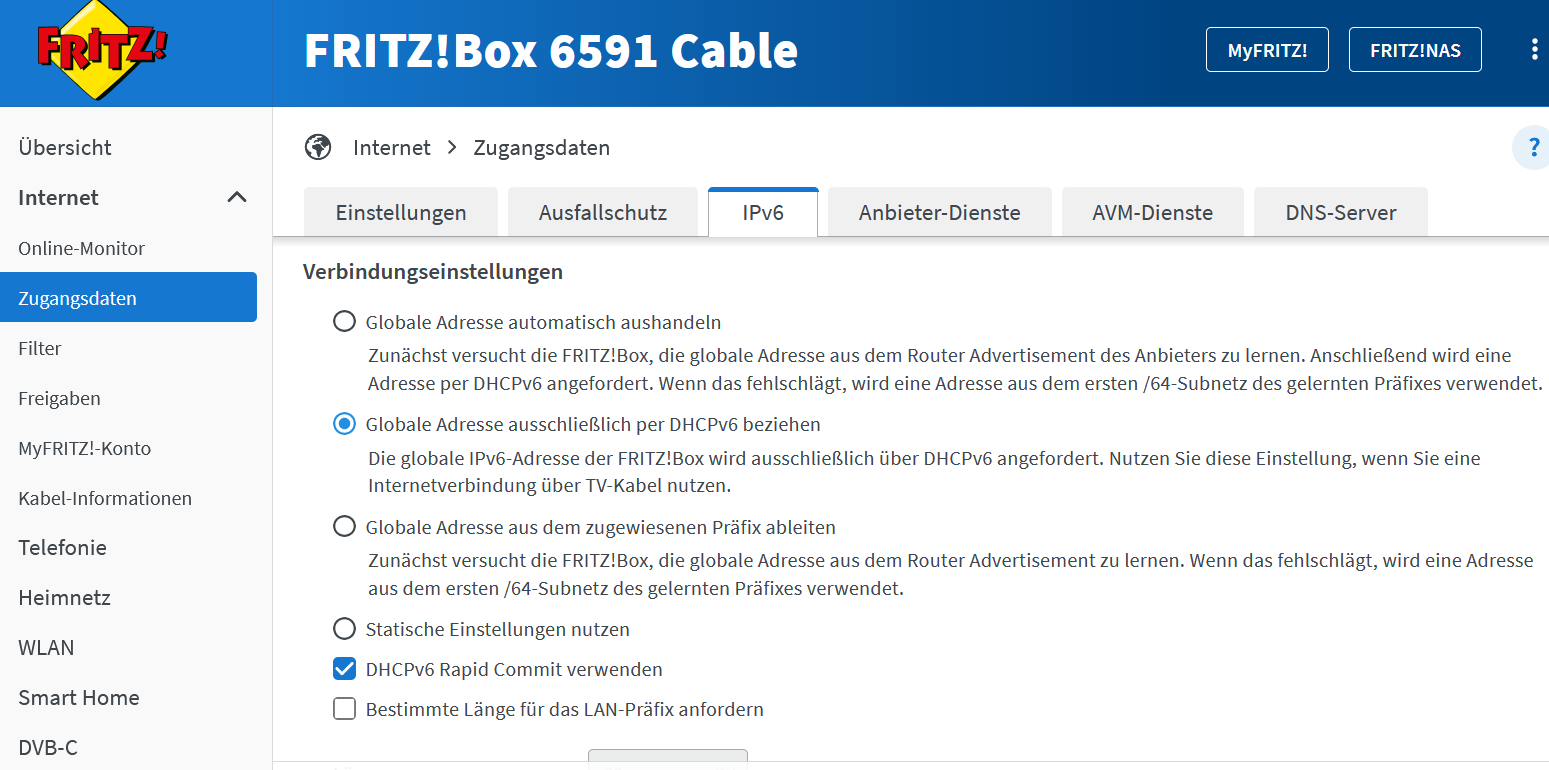The height and width of the screenshot is (770, 1549).
Task: Select 'Globale Adresse automatisch aushandeln' option
Action: click(344, 322)
